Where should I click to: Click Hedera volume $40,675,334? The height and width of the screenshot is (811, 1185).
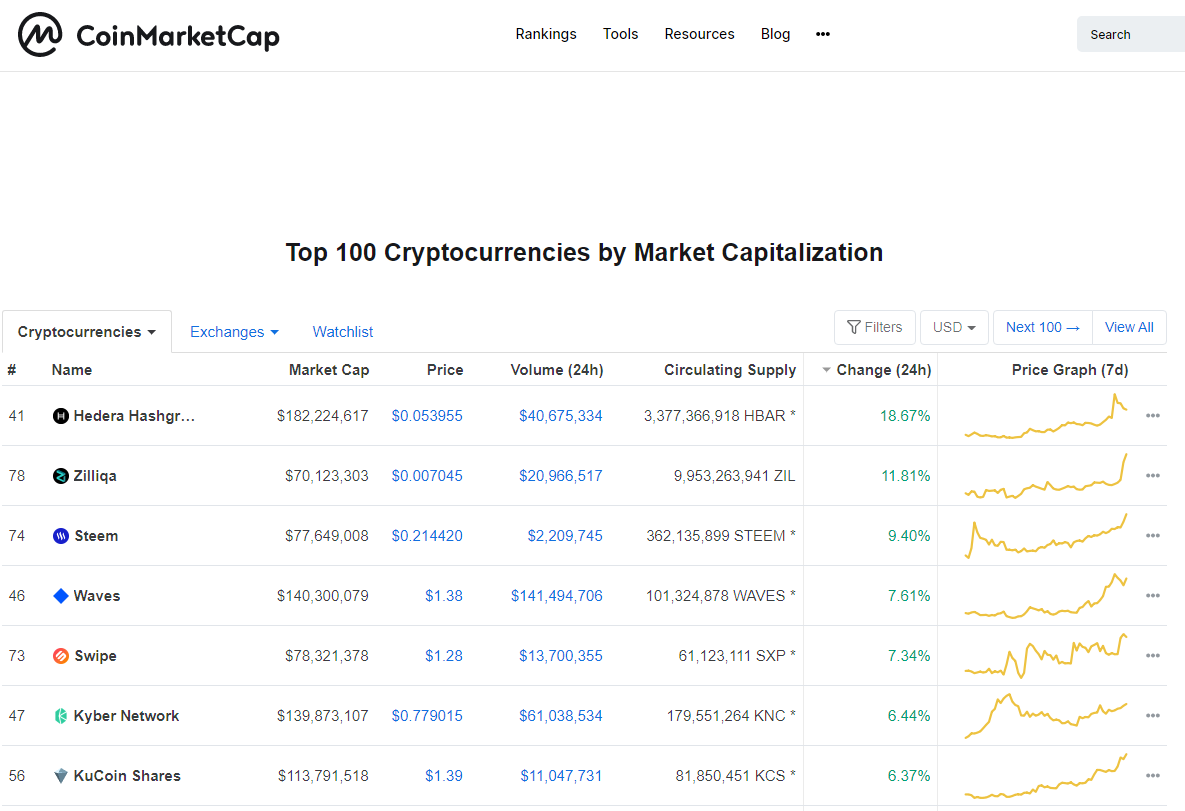[561, 416]
